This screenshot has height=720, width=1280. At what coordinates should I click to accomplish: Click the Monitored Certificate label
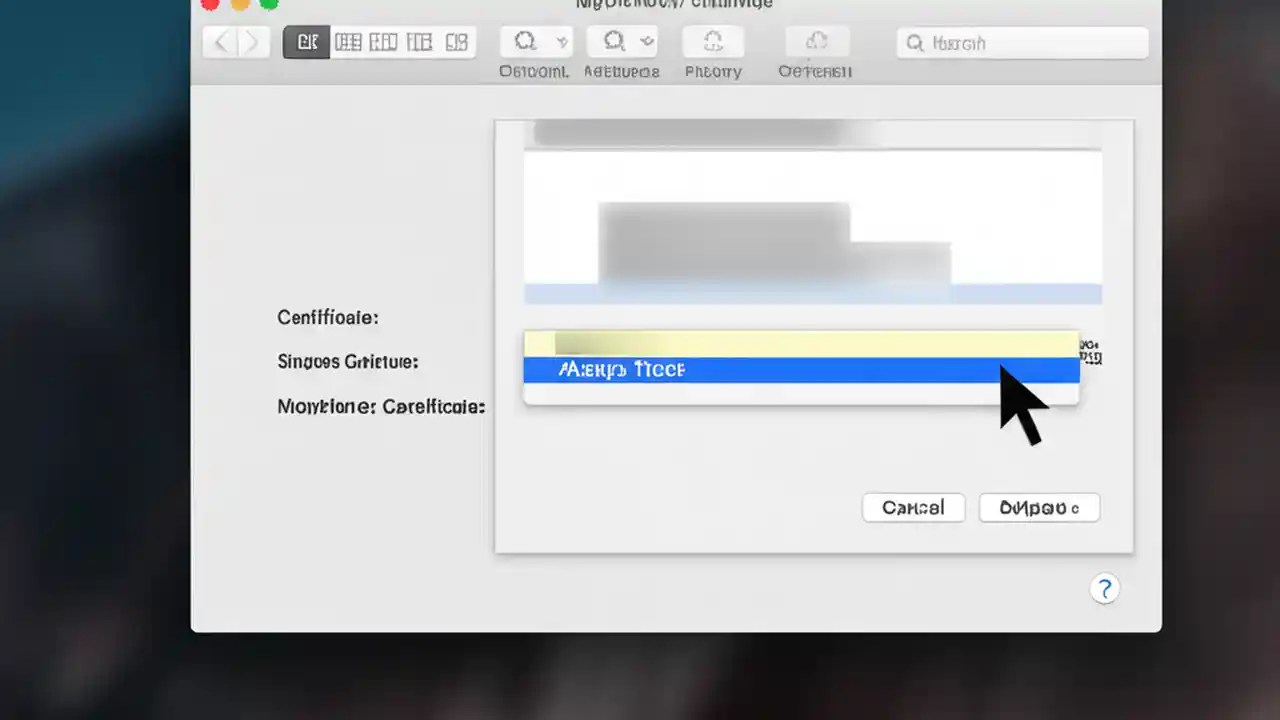[381, 406]
